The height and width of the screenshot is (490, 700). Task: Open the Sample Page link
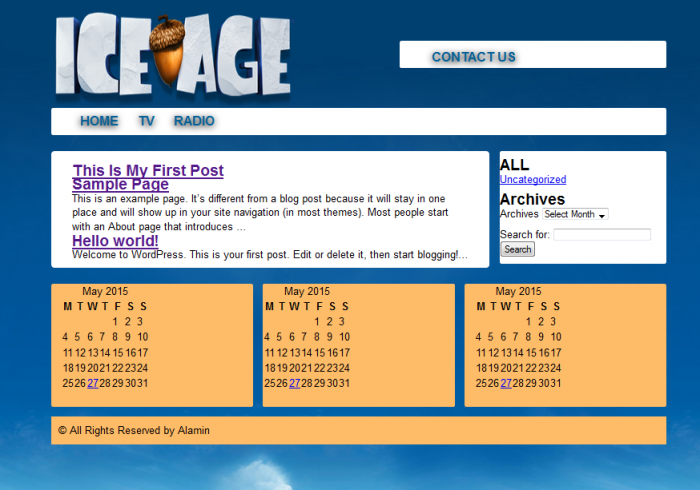tap(121, 184)
